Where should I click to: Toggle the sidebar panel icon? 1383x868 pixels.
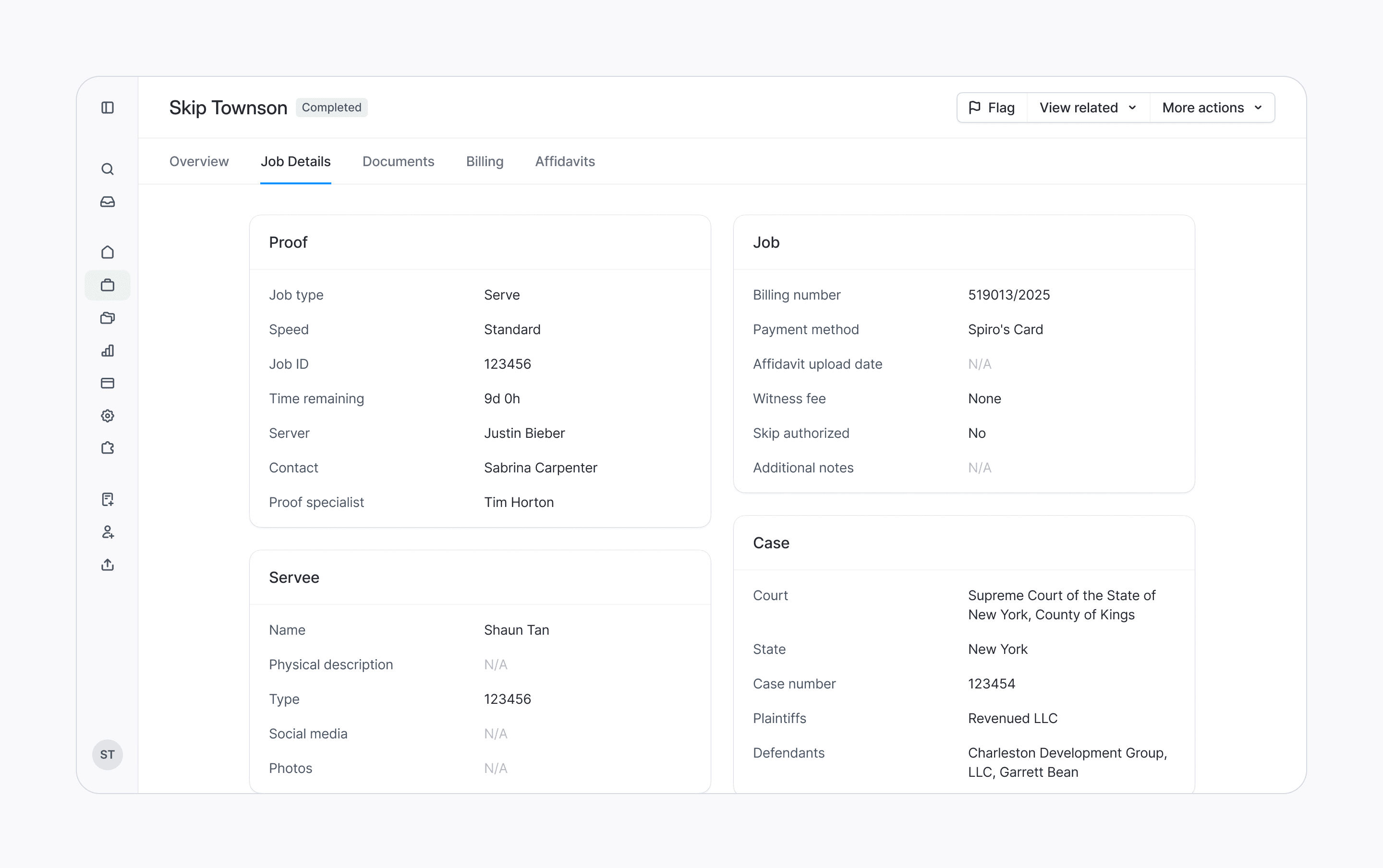point(108,108)
